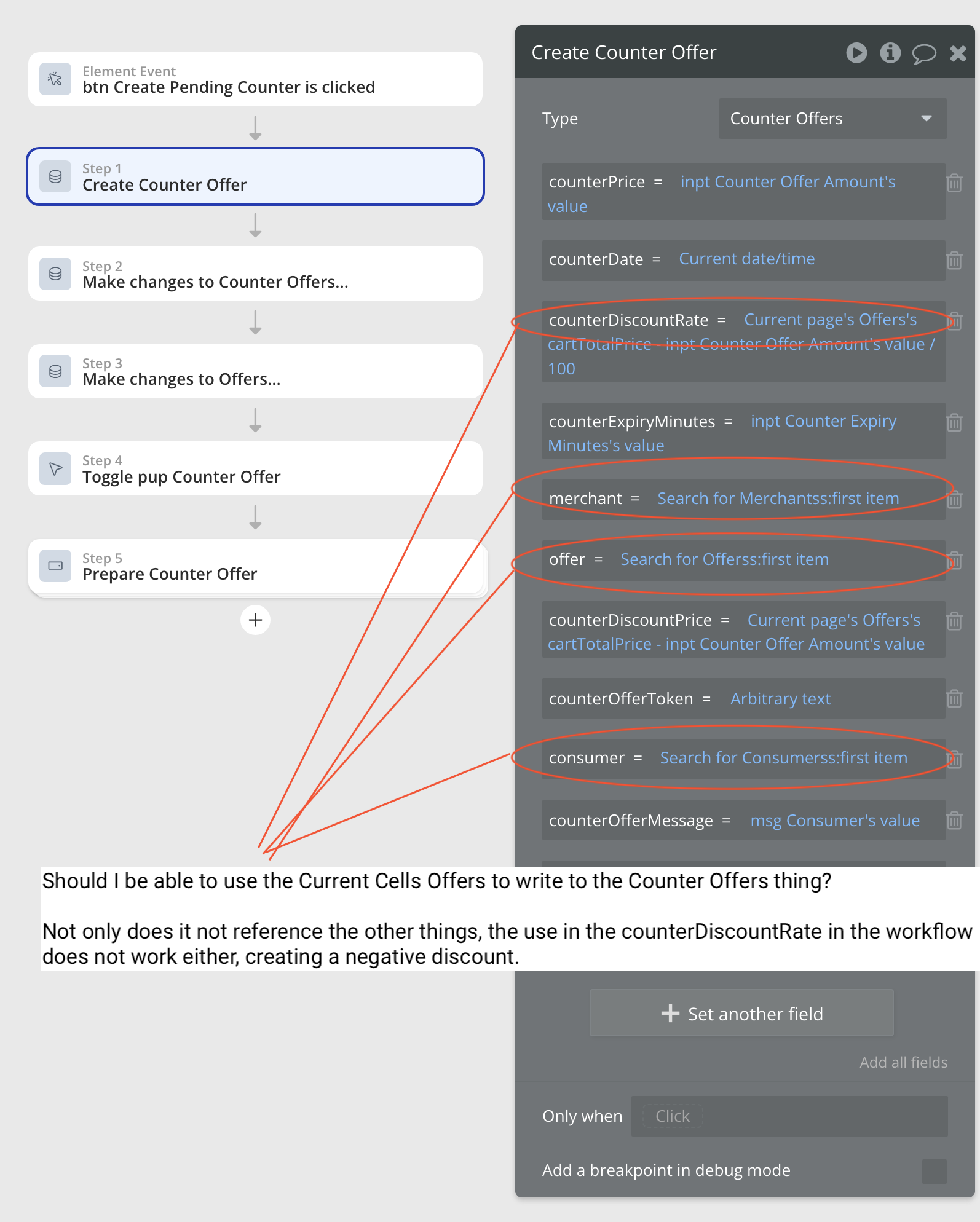Delete the counterPrice field with trash icon
The image size is (980, 1222).
[954, 183]
